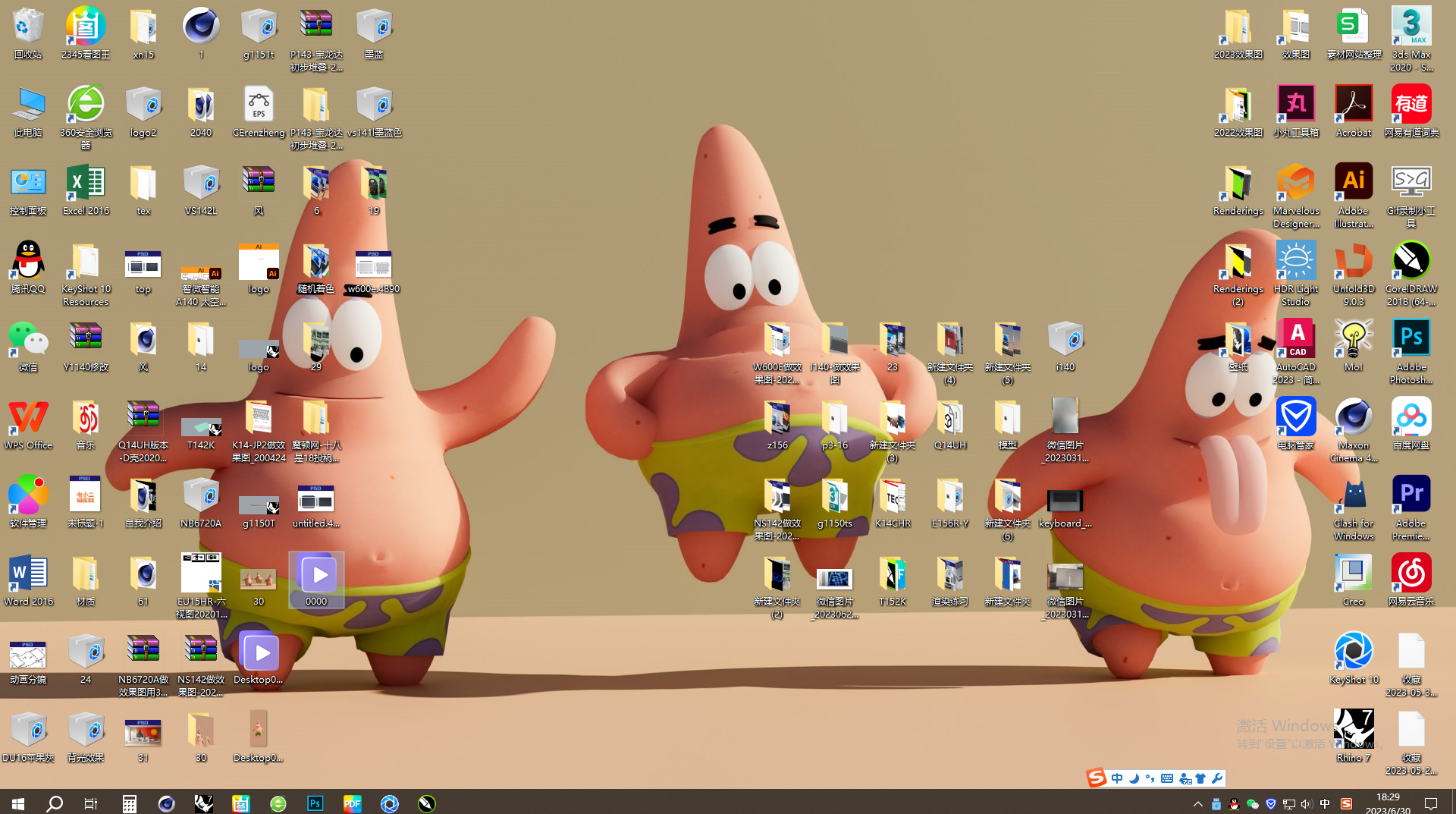The image size is (1456, 814).
Task: Open Calculator from the taskbar
Action: point(129,803)
